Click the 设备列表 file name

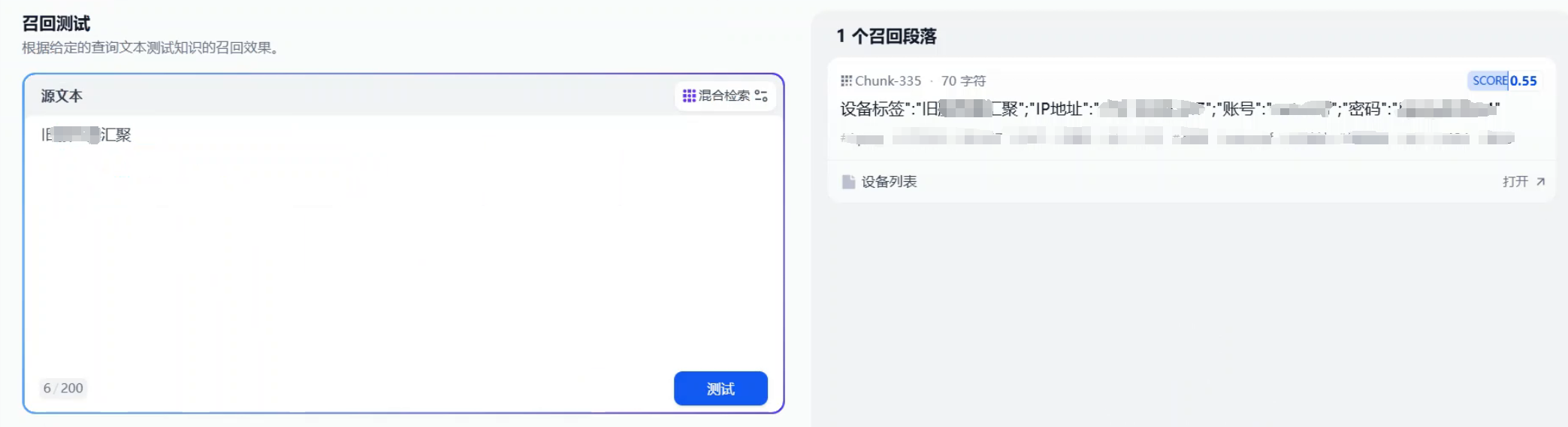tap(889, 182)
